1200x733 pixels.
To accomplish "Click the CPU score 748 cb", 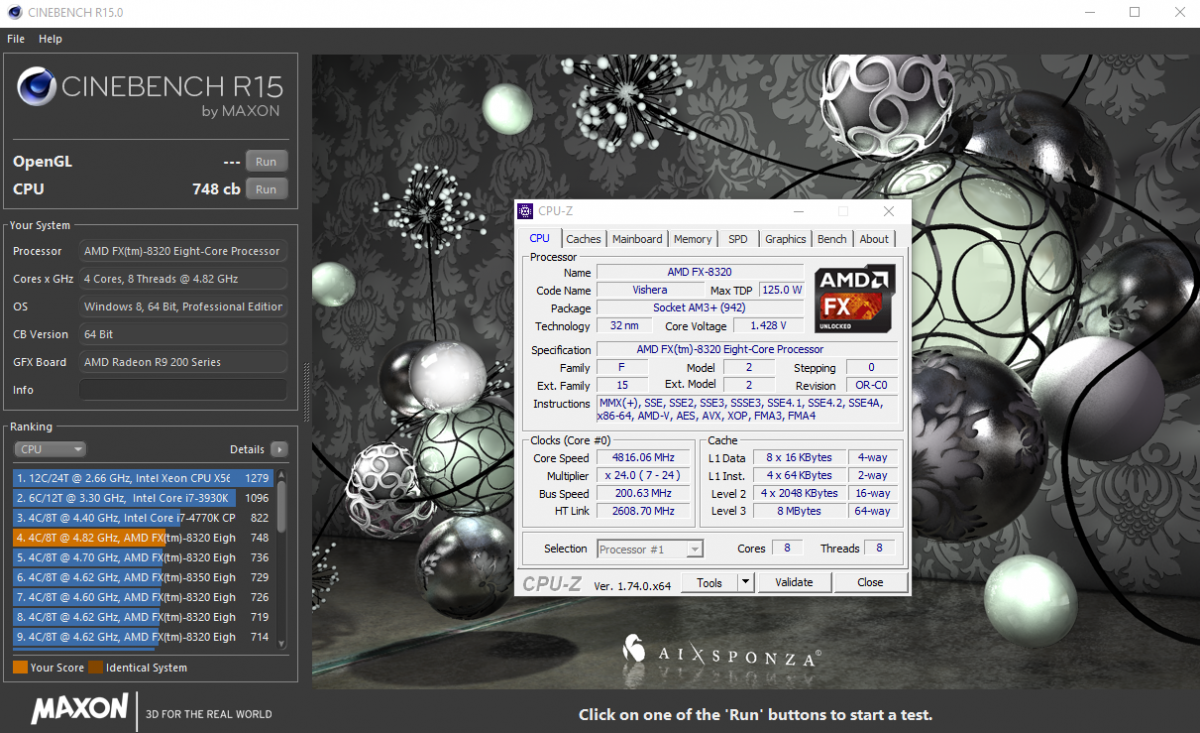I will click(x=216, y=189).
